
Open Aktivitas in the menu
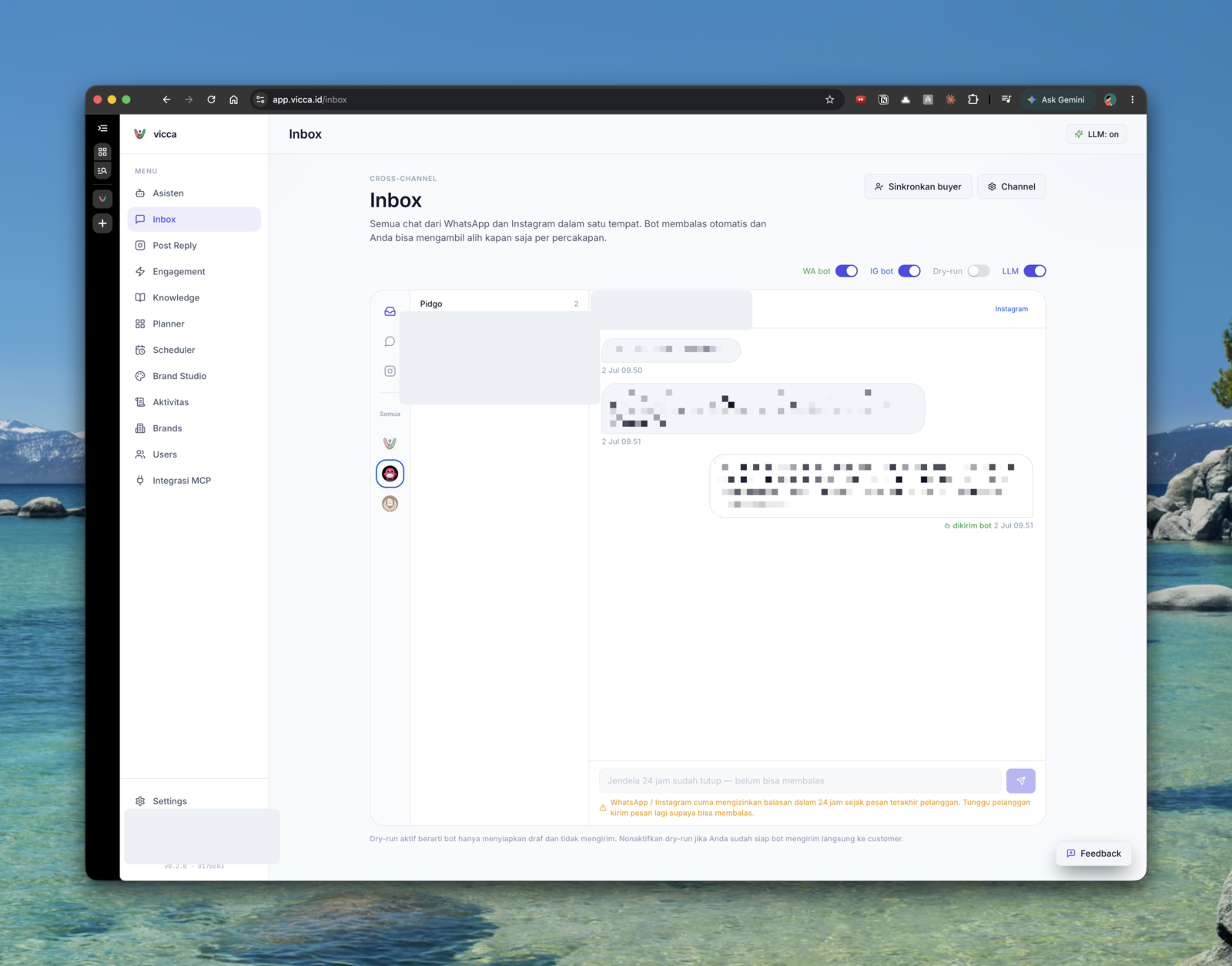(194, 403)
